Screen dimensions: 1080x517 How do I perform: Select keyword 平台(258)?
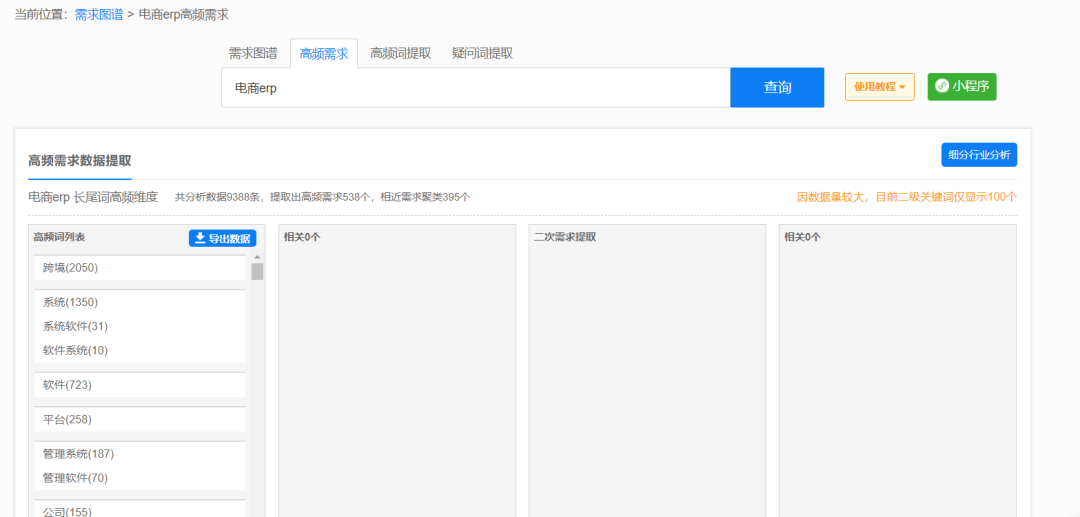click(140, 419)
